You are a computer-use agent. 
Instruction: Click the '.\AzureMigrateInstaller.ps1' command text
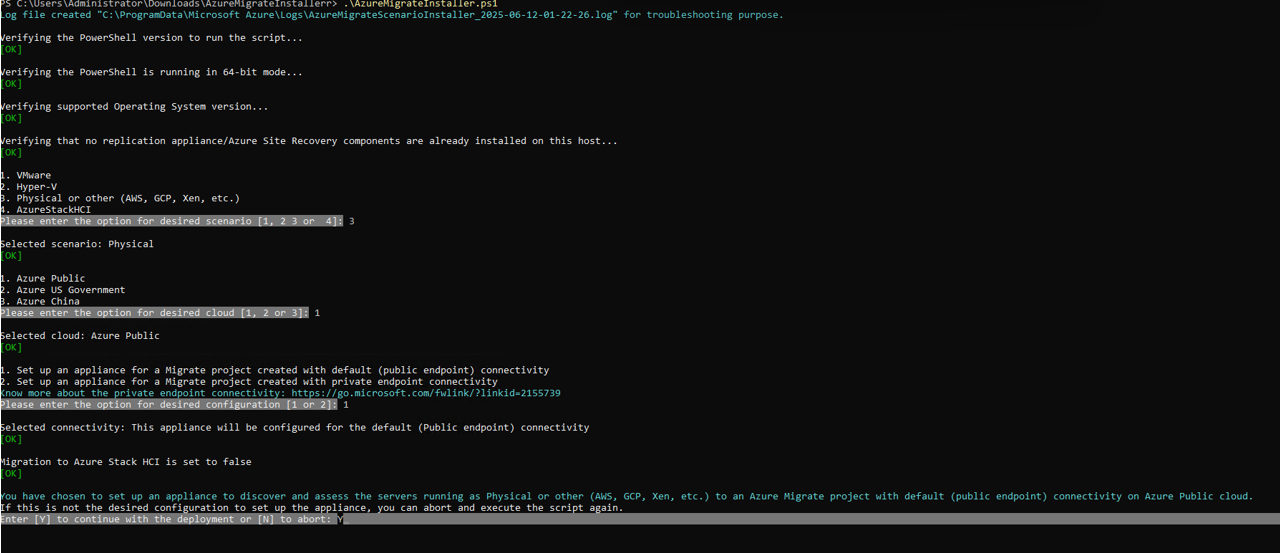421,4
